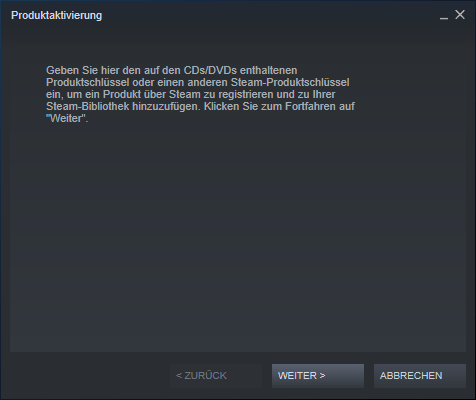Click the word "Weiter" in the instructions
476x400 pixels.
click(66, 118)
